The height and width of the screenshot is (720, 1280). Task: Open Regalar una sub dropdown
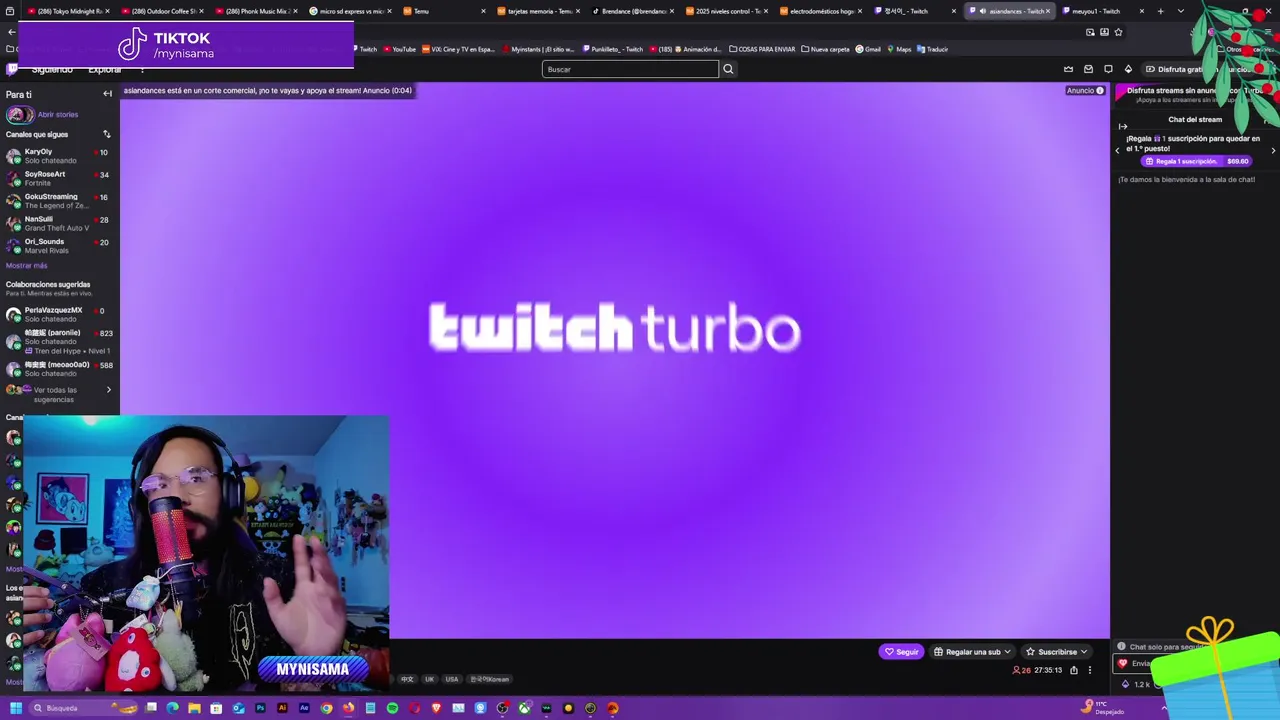coord(972,652)
